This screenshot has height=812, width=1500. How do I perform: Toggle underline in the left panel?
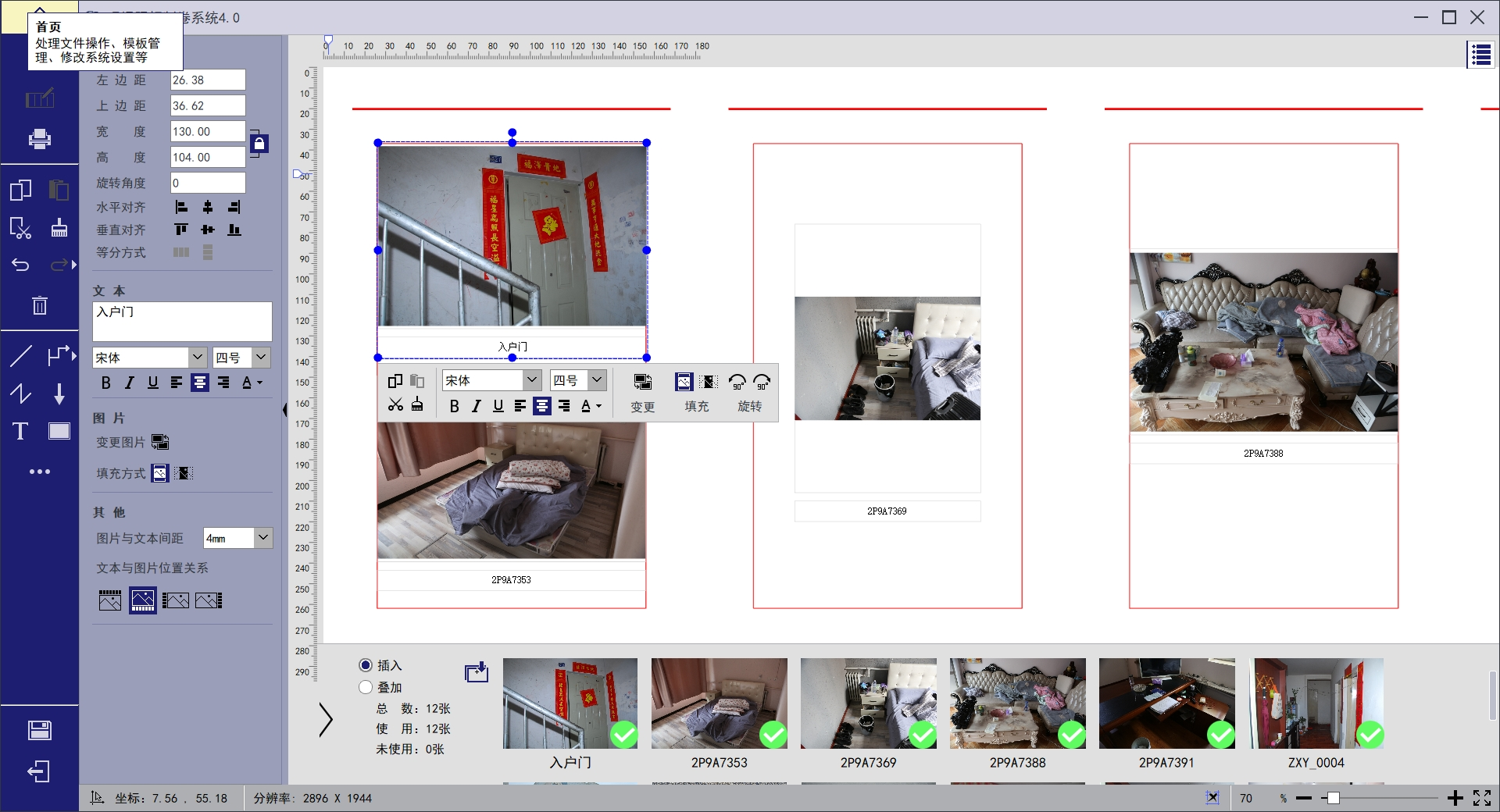pos(153,383)
